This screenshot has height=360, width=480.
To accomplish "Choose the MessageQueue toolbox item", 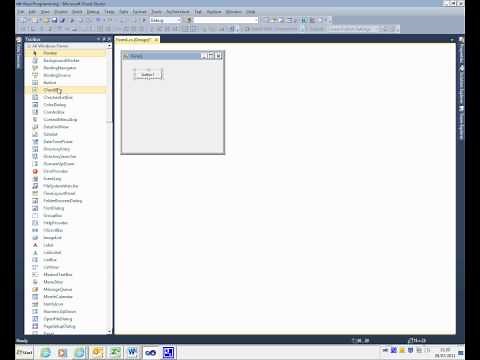I will click(x=66, y=289).
